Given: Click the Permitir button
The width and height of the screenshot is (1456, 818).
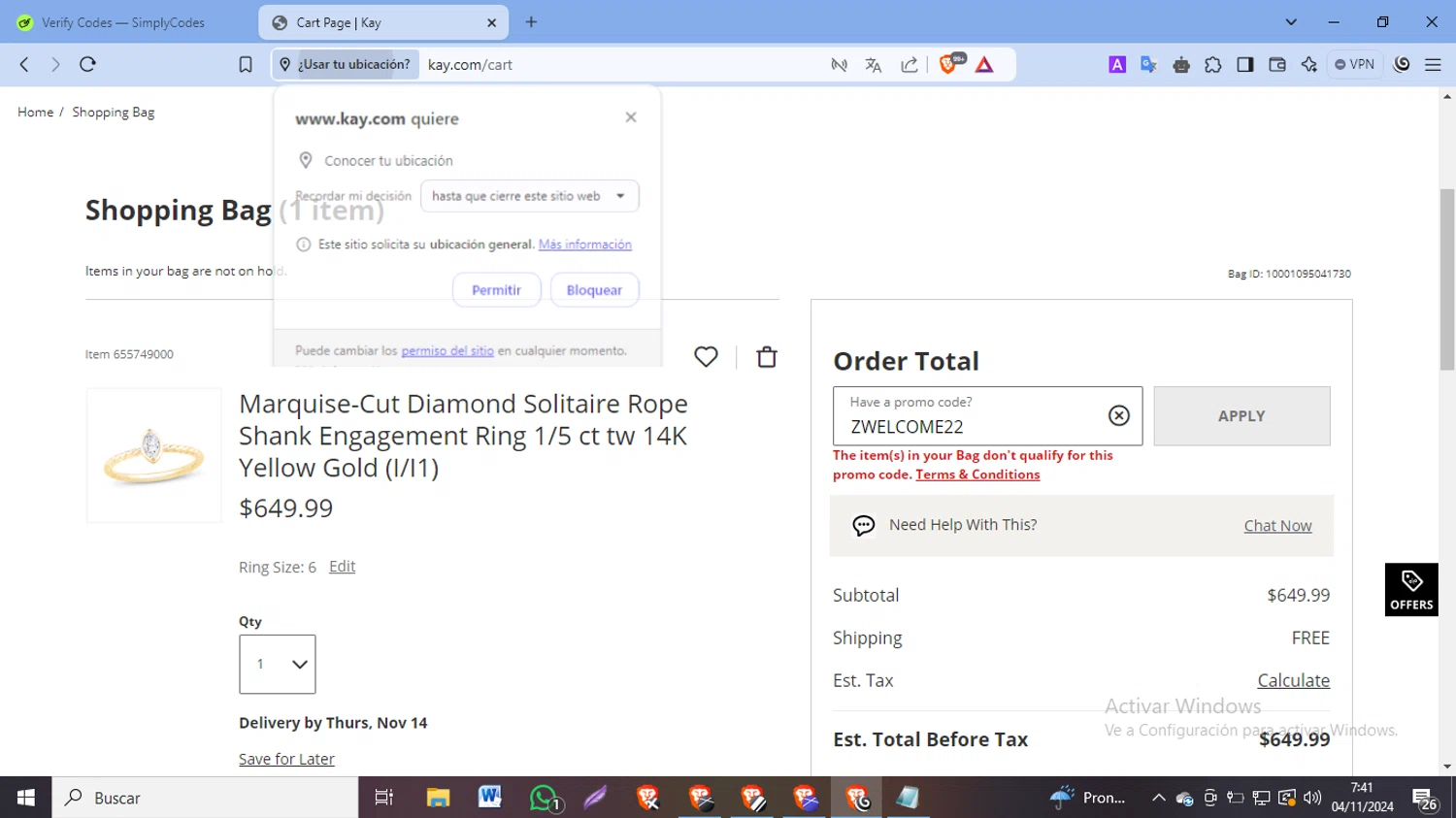Looking at the screenshot, I should point(496,290).
